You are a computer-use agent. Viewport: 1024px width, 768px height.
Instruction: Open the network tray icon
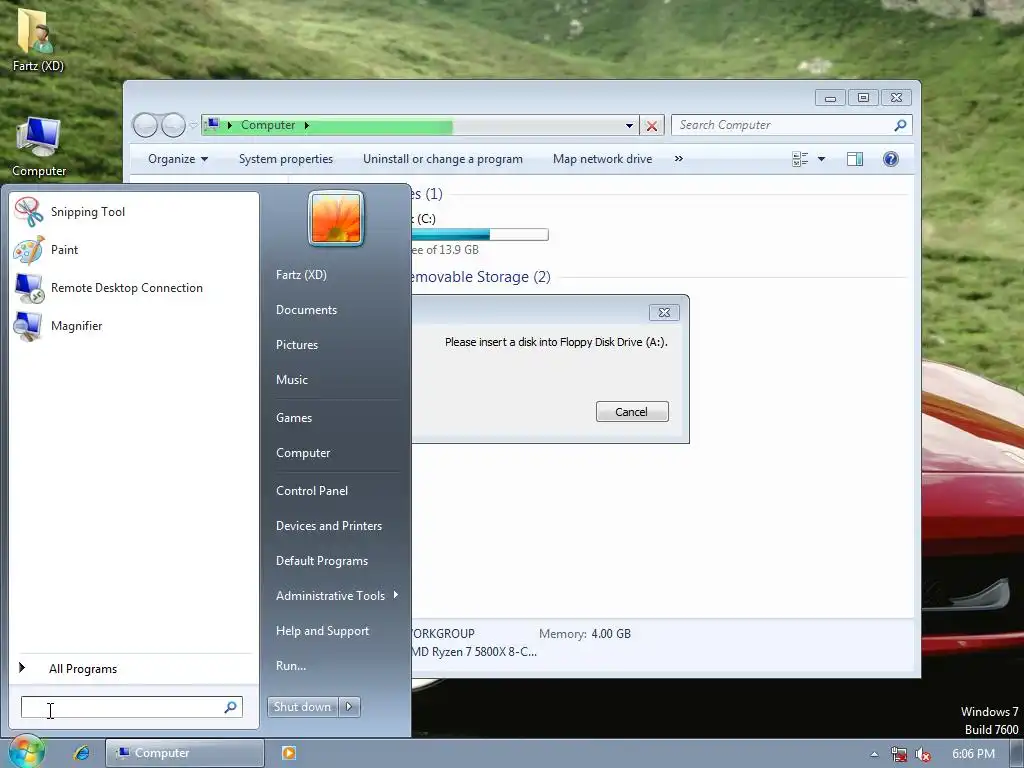(x=899, y=754)
